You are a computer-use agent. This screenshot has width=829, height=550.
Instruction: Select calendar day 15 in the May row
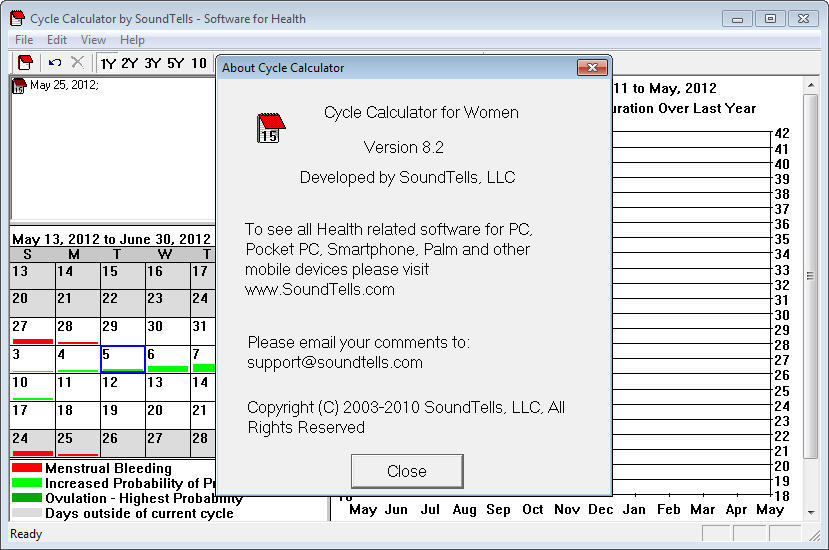coord(123,275)
